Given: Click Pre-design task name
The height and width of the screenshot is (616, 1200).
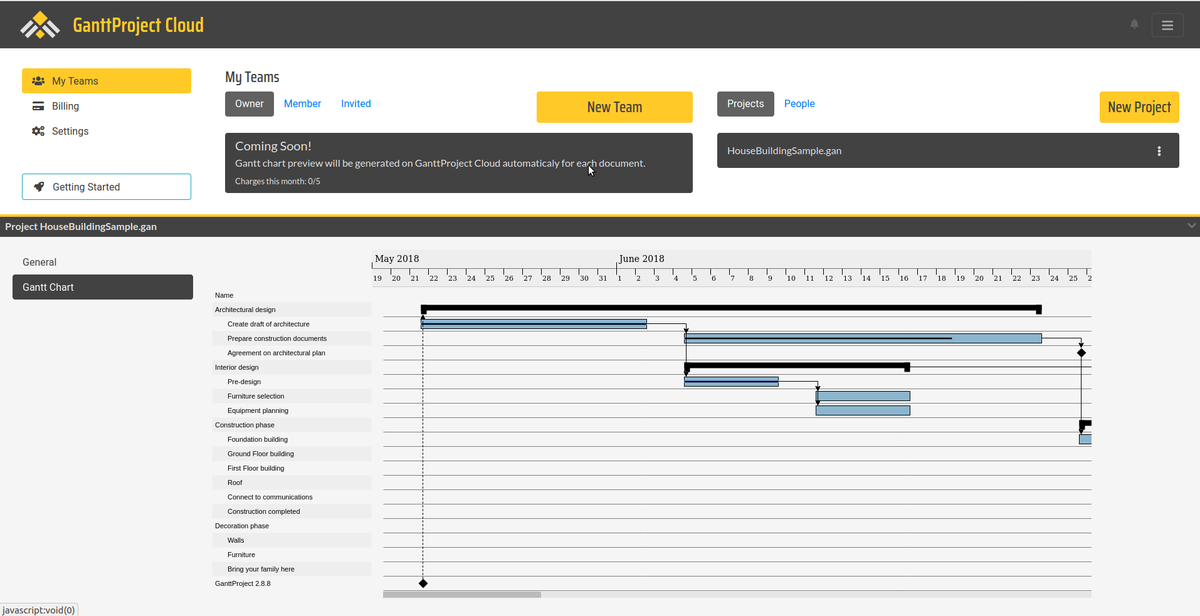Looking at the screenshot, I should click(244, 382).
